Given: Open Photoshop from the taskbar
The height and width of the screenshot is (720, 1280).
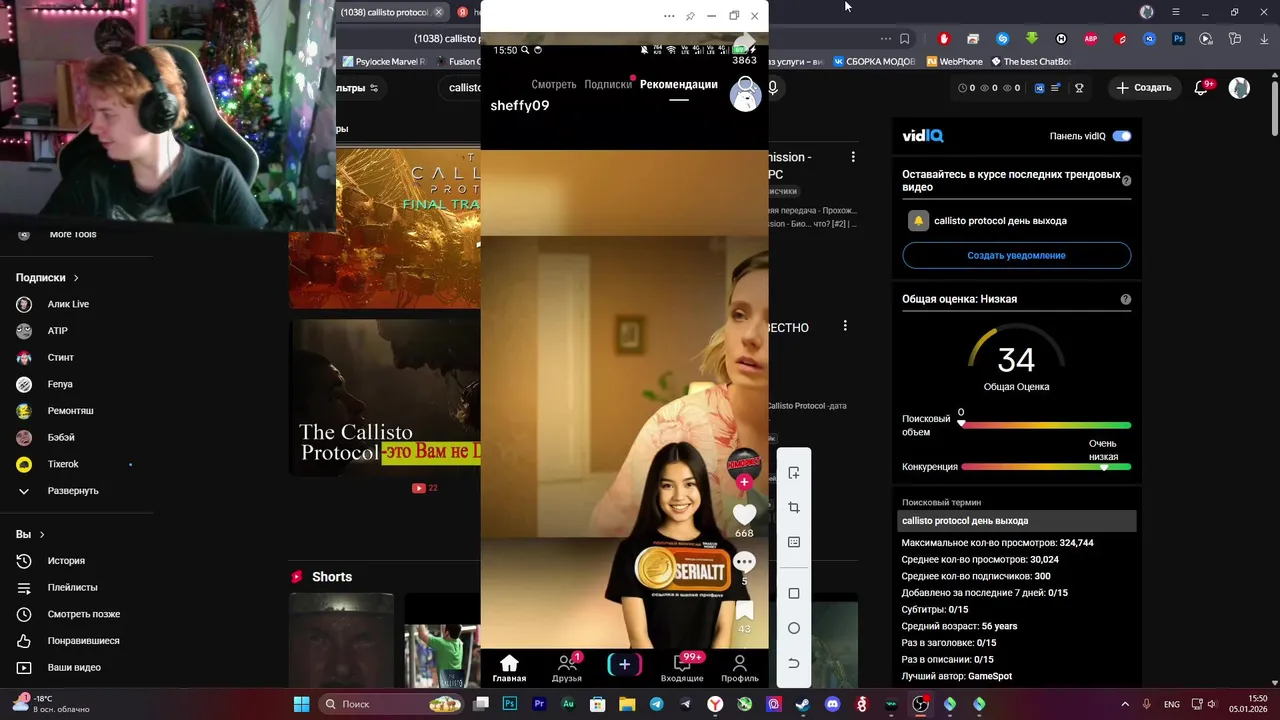Looking at the screenshot, I should 510,704.
